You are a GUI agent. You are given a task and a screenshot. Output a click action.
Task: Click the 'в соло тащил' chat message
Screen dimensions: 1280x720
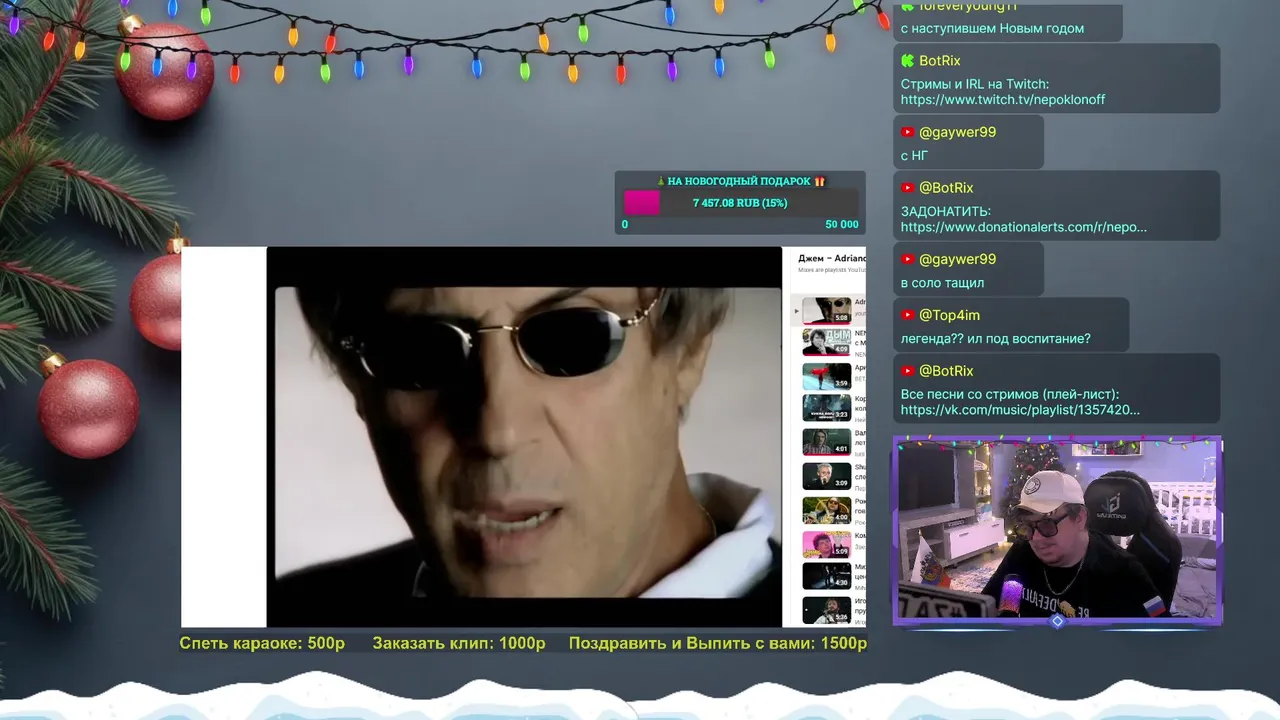pos(942,283)
